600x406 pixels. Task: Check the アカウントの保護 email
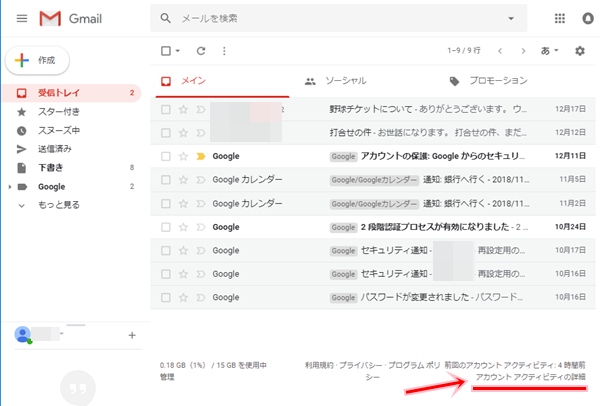point(166,156)
